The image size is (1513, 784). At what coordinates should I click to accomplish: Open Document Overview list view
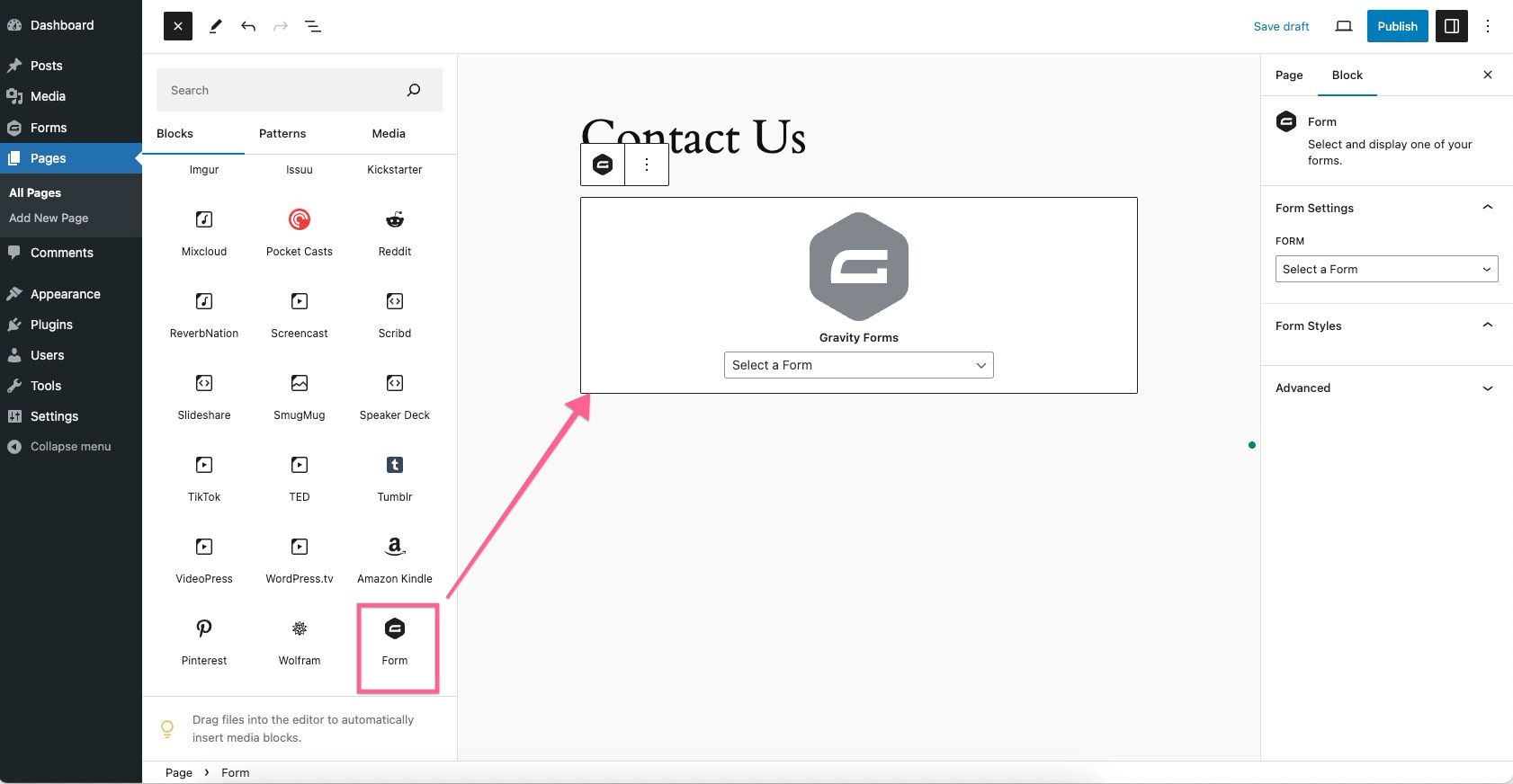point(313,26)
